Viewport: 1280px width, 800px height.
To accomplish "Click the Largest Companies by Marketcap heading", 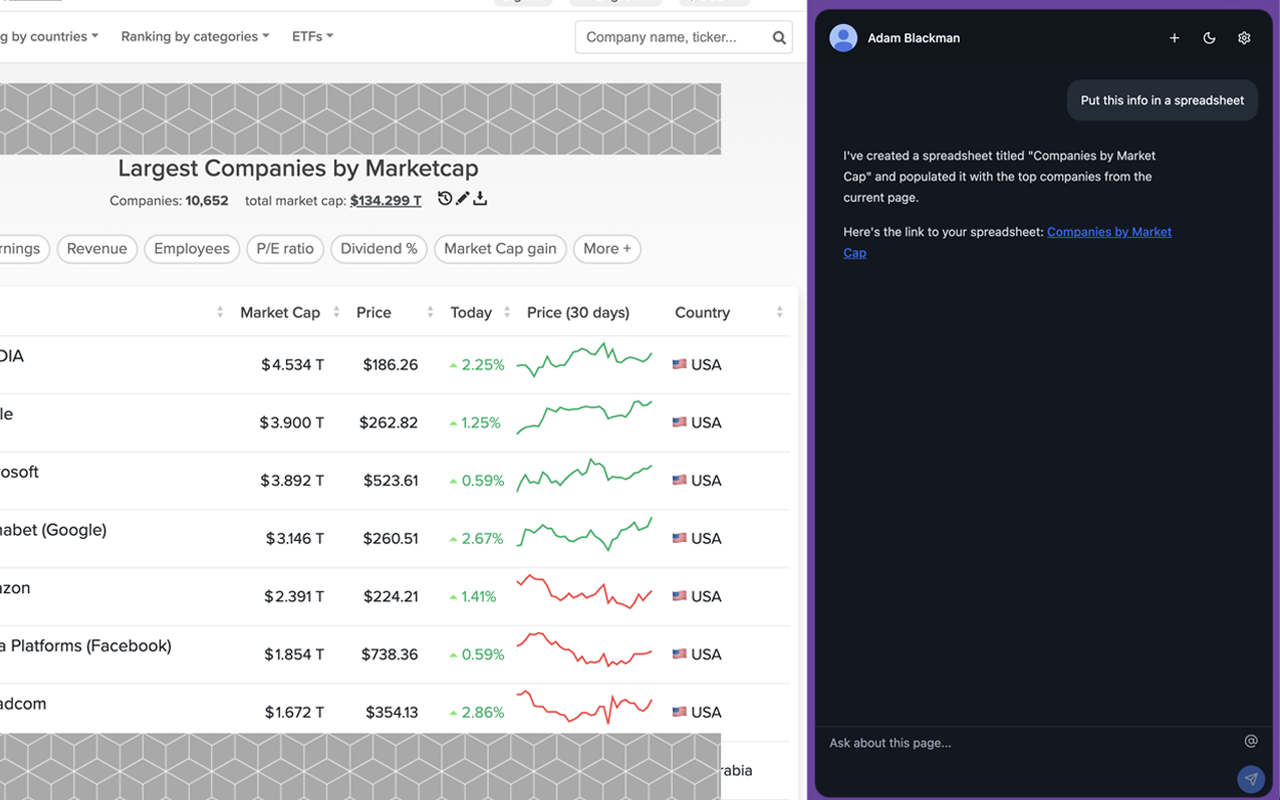I will coord(298,168).
